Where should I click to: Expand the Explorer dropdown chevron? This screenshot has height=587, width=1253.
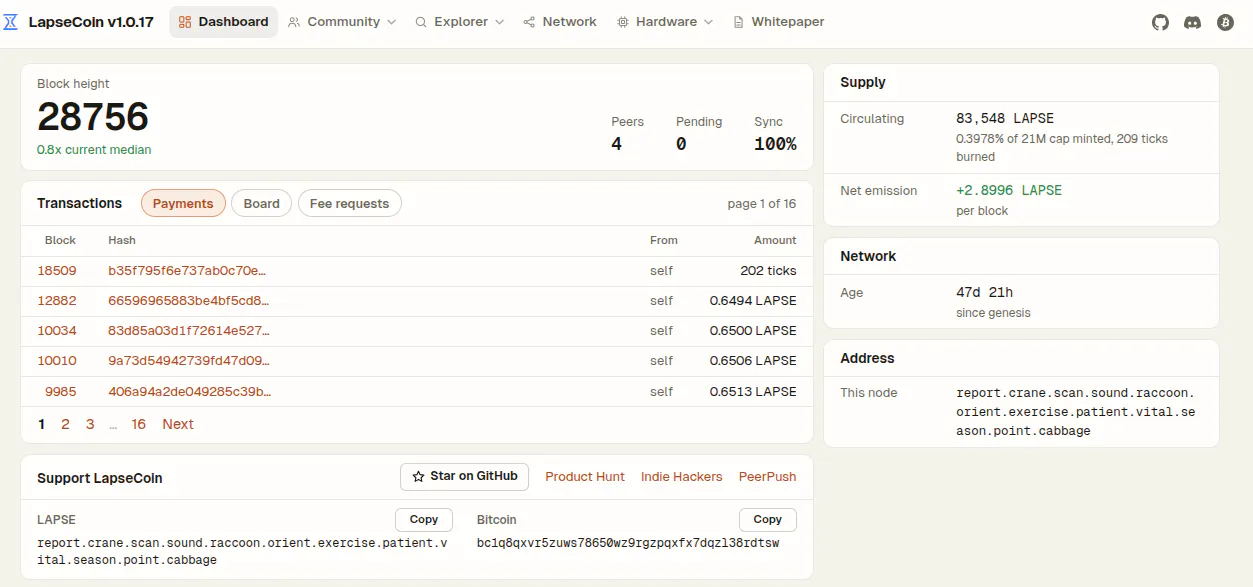pos(499,22)
